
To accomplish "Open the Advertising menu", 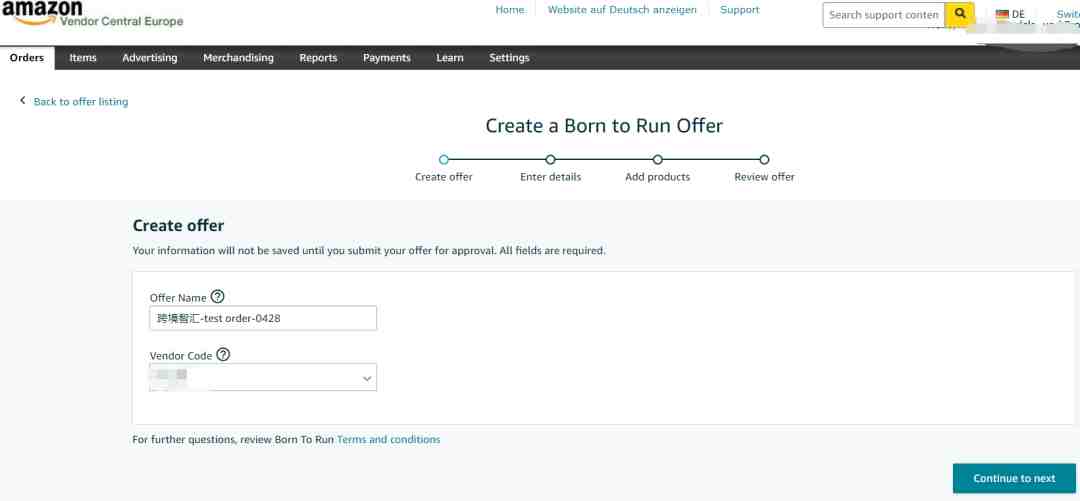I will pyautogui.click(x=149, y=58).
